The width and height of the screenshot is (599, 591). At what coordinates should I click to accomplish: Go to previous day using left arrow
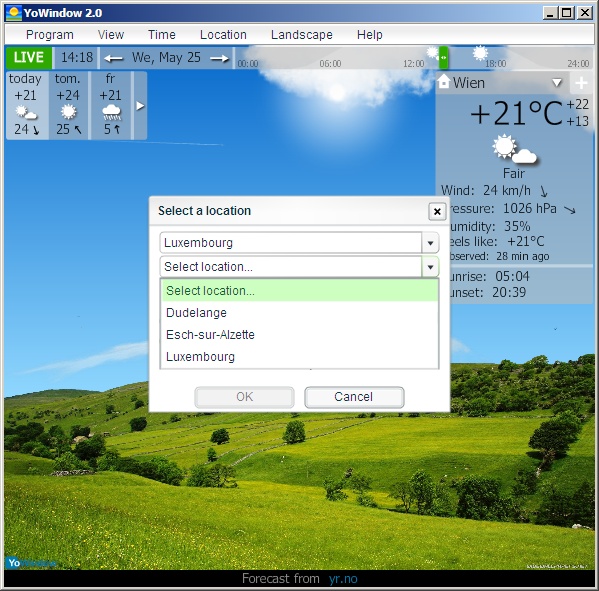tap(113, 58)
